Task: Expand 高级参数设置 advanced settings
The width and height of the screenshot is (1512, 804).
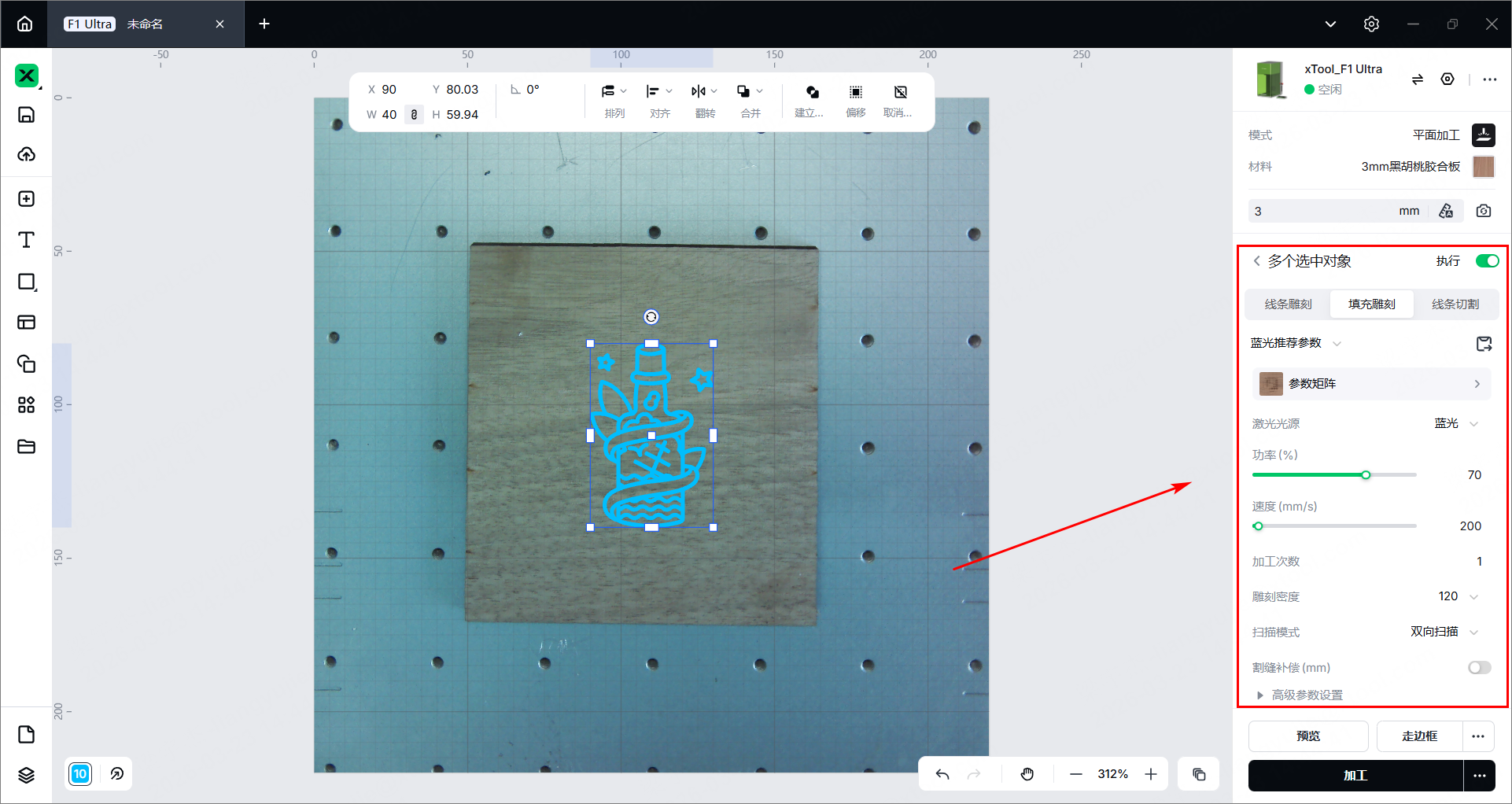Action: [x=1301, y=695]
